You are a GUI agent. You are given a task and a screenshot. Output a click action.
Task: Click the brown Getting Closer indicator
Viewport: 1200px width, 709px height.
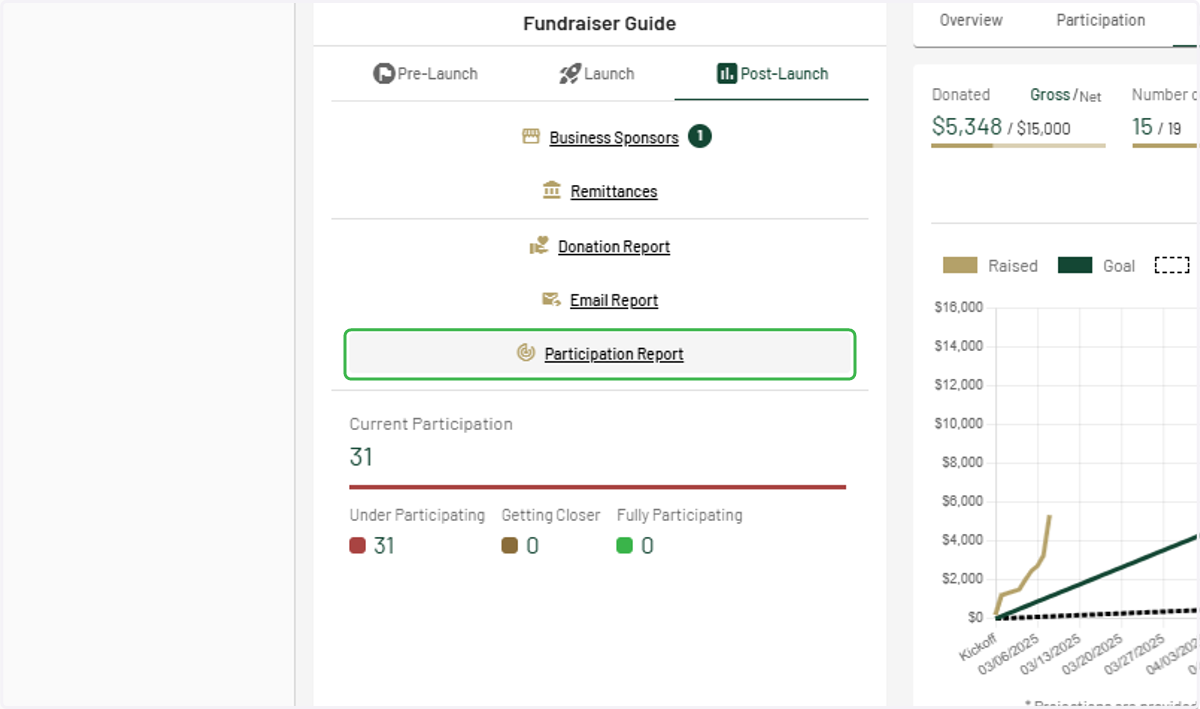pos(510,546)
